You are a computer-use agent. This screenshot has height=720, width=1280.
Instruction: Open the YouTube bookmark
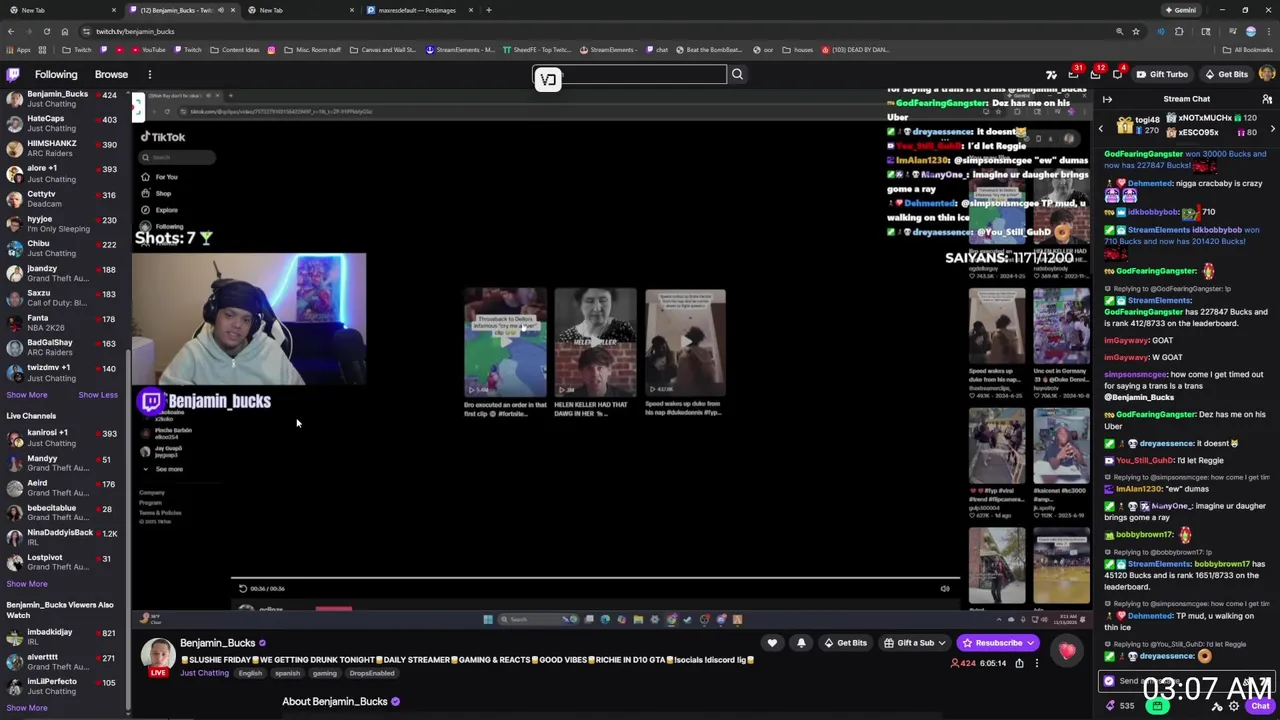(x=148, y=49)
